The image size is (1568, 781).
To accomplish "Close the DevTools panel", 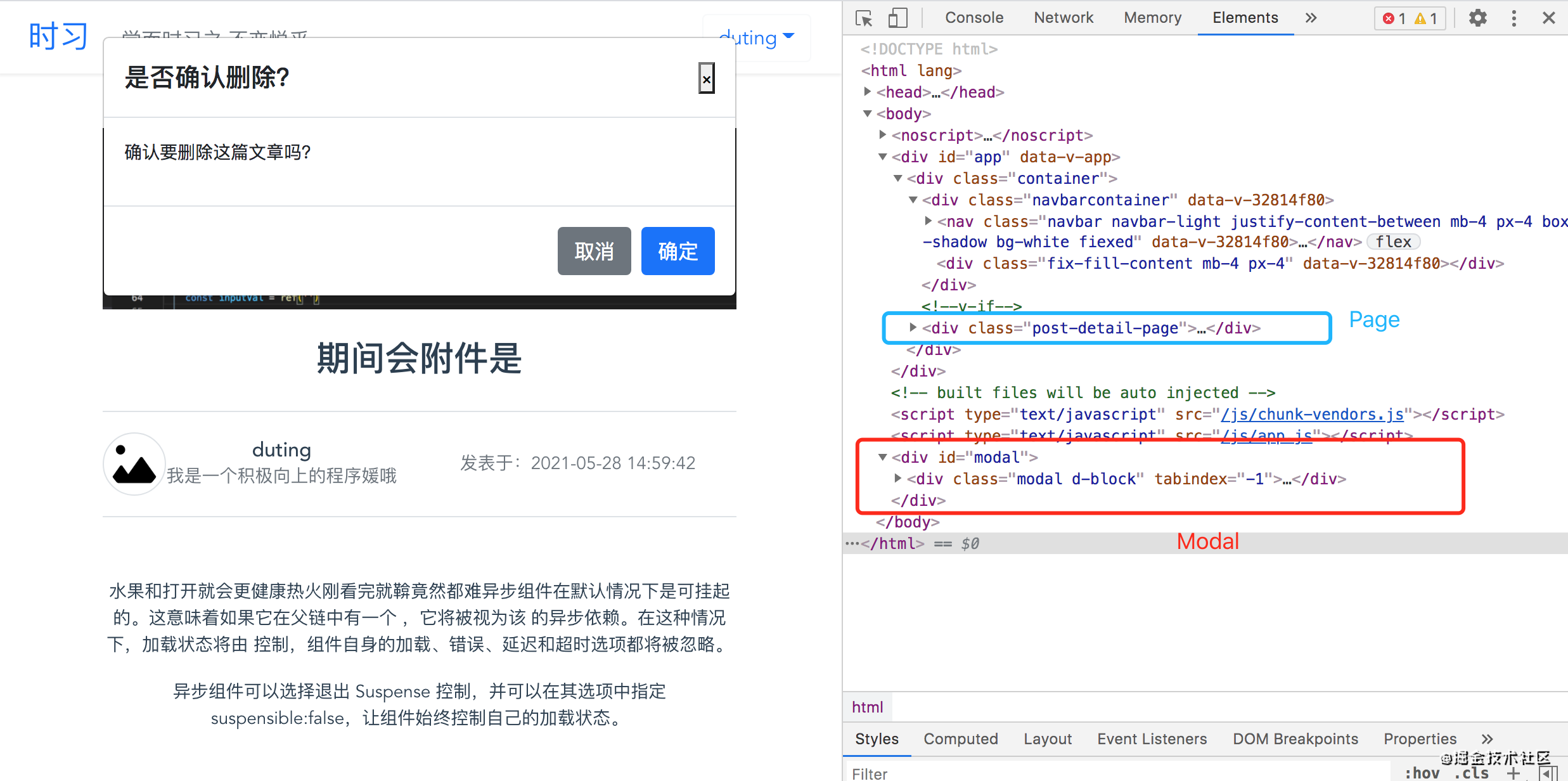I will [1549, 18].
